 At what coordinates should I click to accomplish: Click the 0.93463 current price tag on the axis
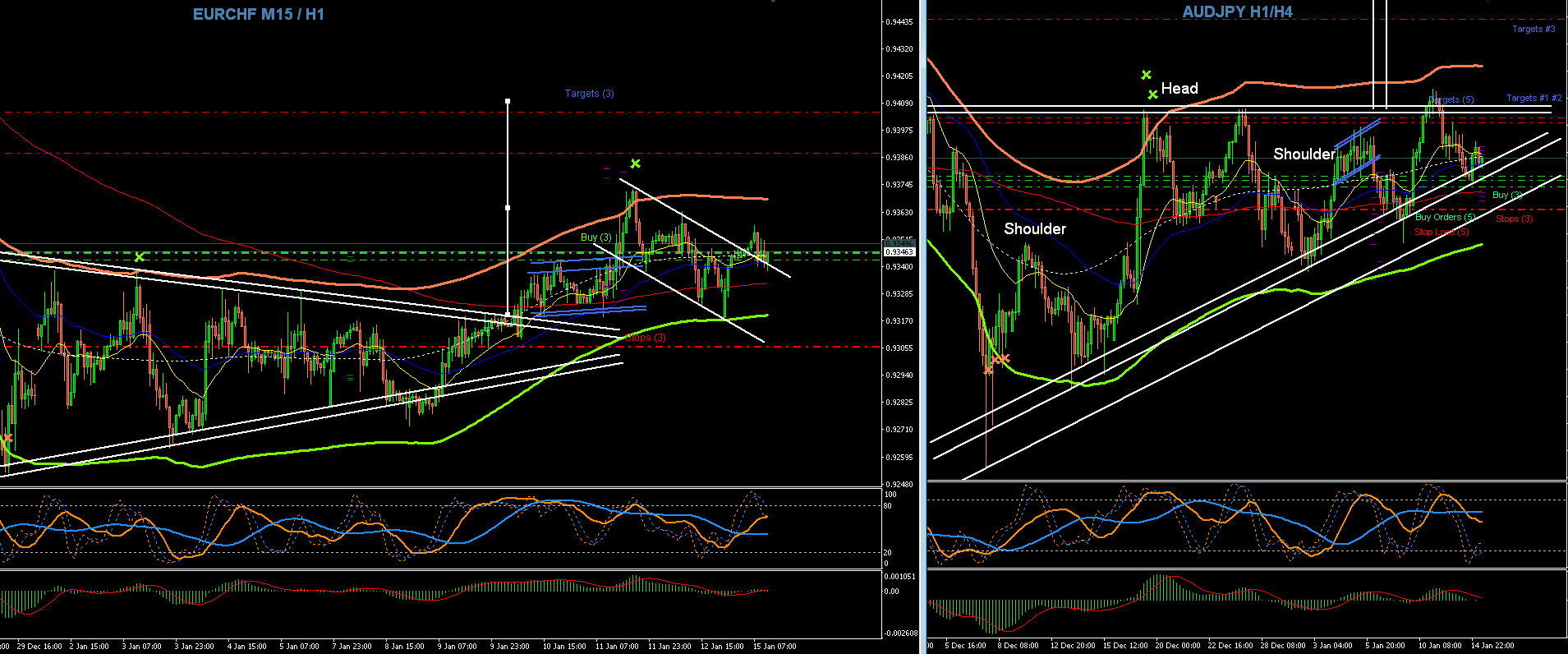click(x=899, y=252)
